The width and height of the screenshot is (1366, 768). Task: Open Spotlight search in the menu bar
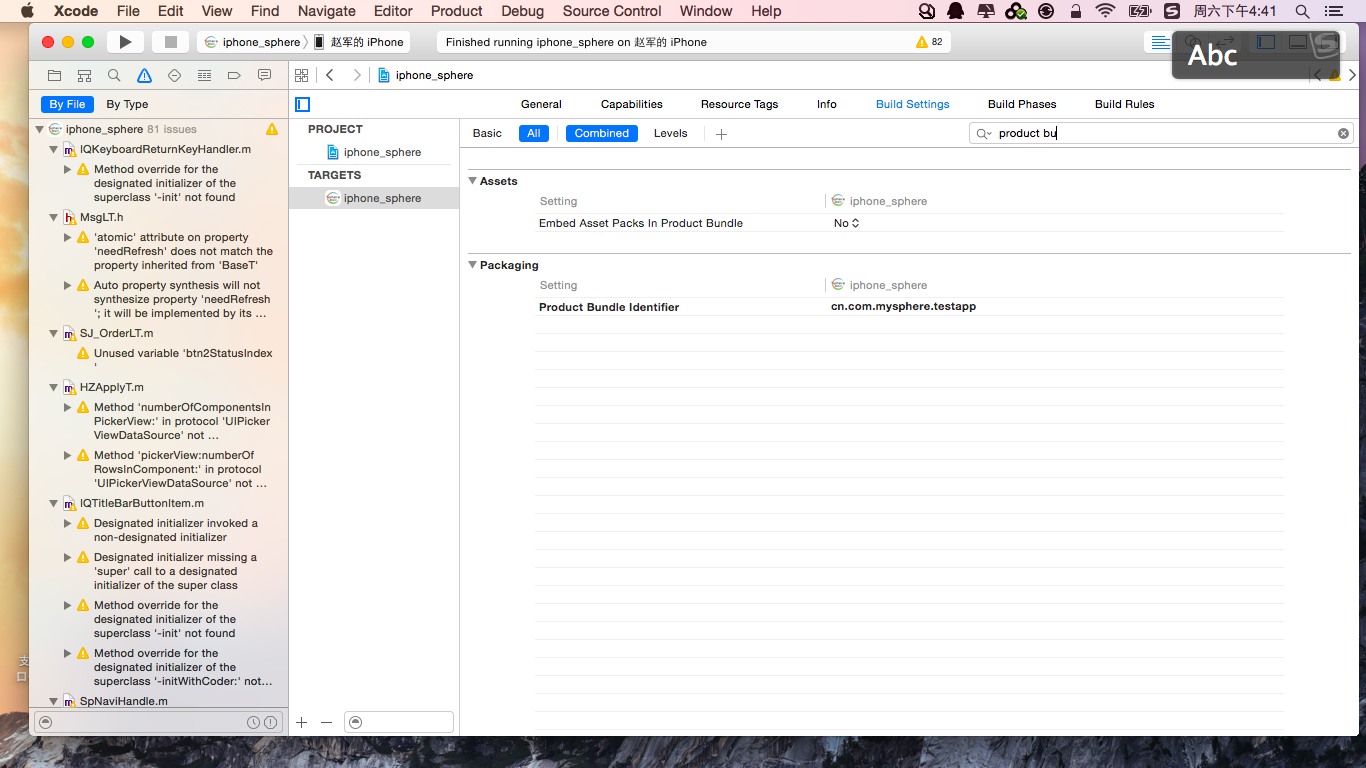1302,11
